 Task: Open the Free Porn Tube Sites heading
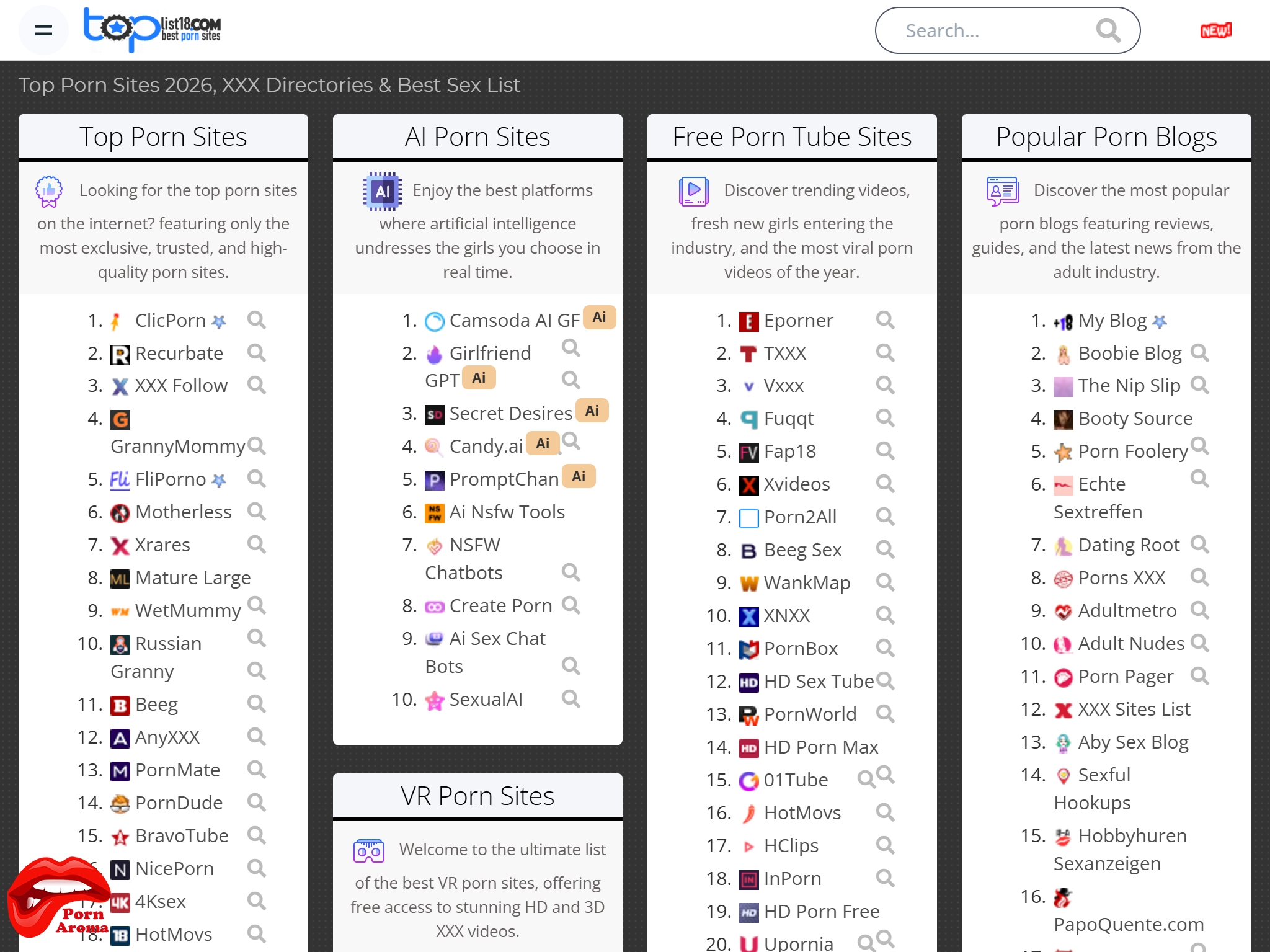(792, 137)
